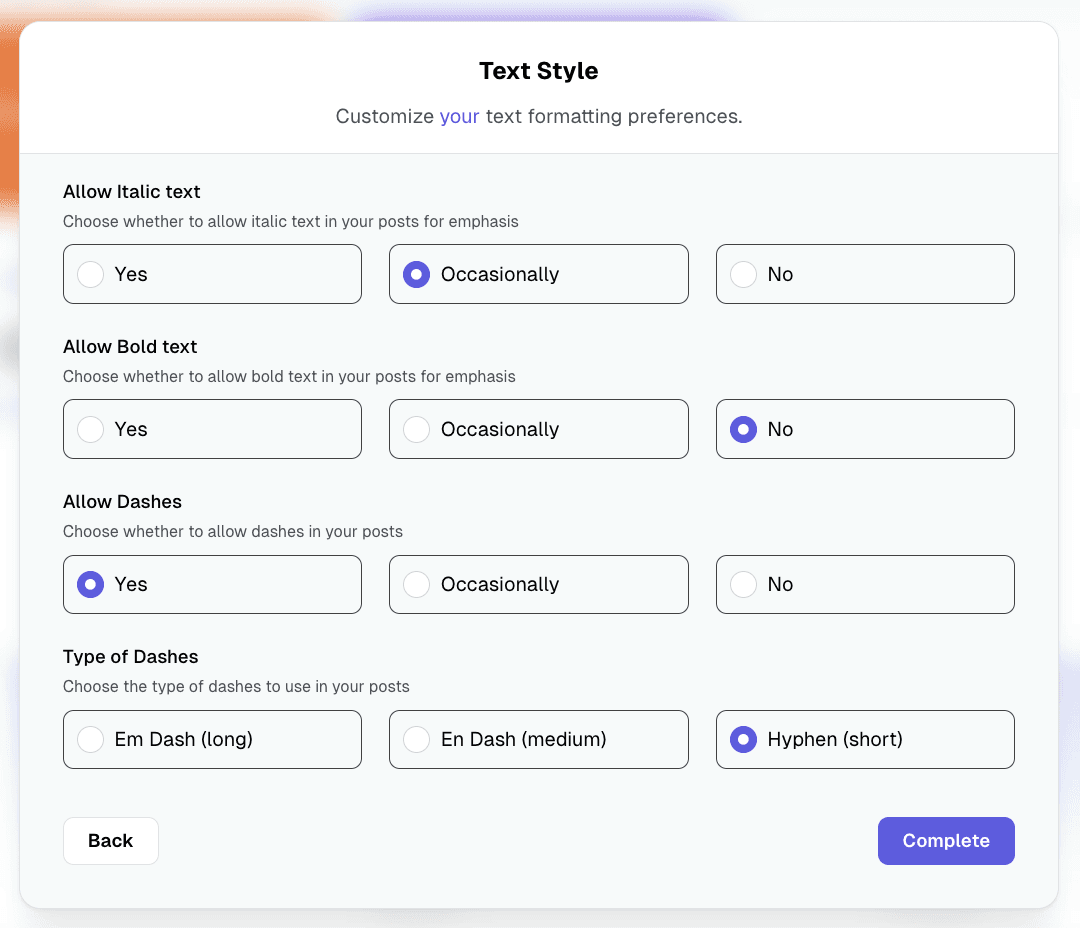Click the Allow Bold text section label
Viewport: 1080px width, 928px height.
click(x=130, y=346)
